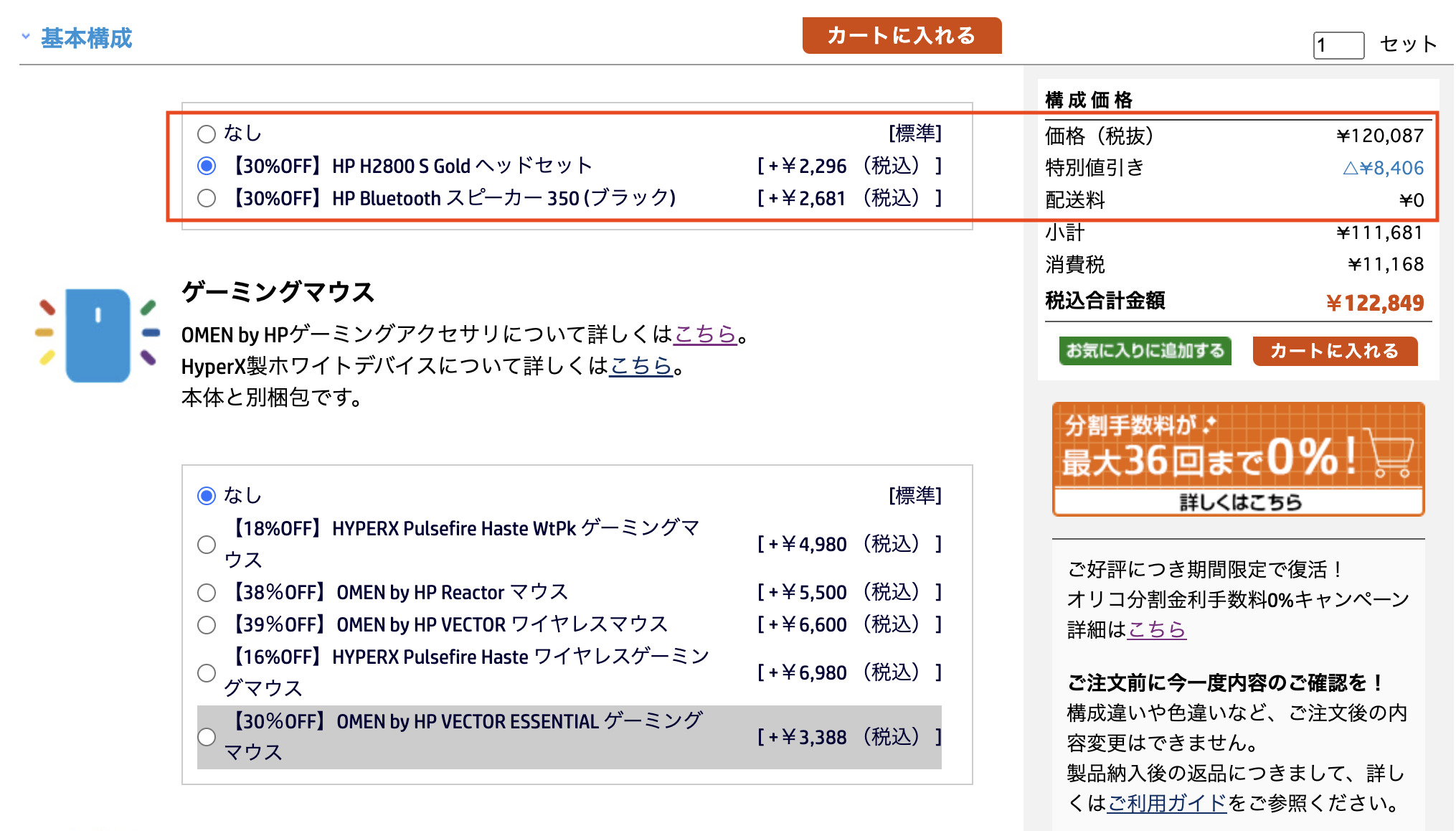Click the gaming mouse category icon
The width and height of the screenshot is (1456, 831).
pyautogui.click(x=98, y=335)
